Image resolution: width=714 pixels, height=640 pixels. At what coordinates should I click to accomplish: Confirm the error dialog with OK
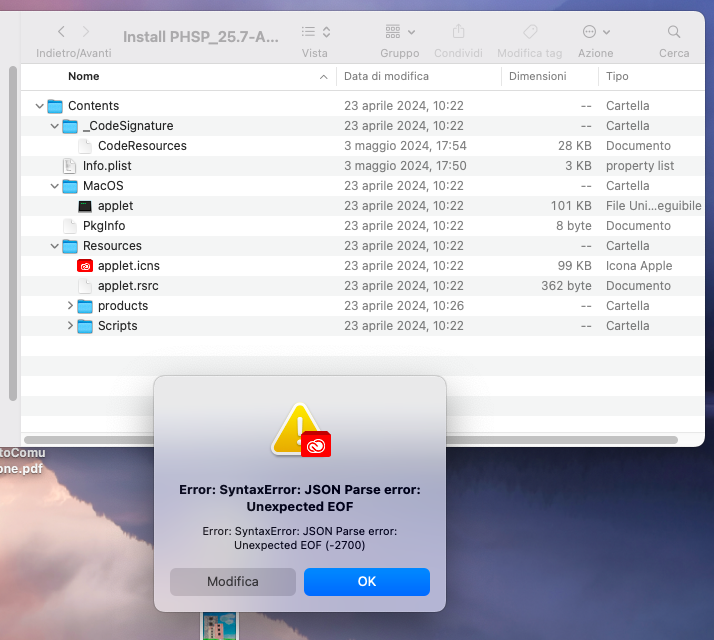tap(367, 582)
